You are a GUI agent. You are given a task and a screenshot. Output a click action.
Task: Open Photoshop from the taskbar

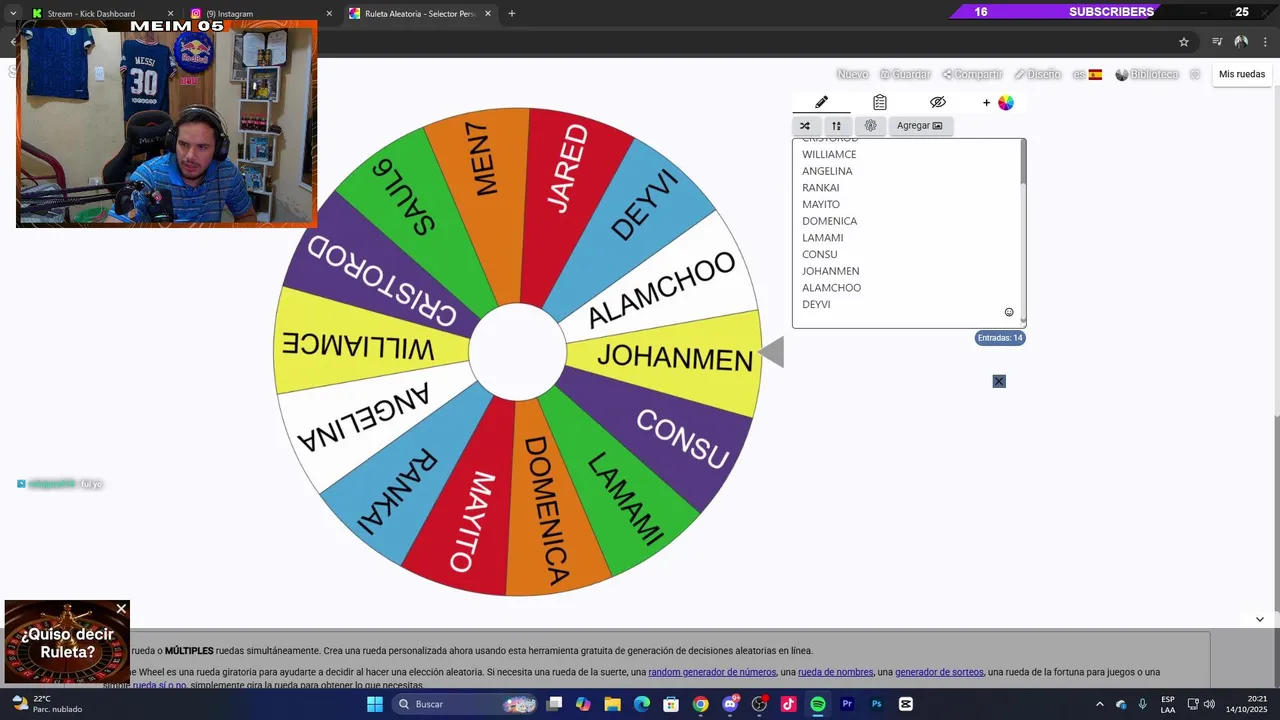pyautogui.click(x=876, y=704)
